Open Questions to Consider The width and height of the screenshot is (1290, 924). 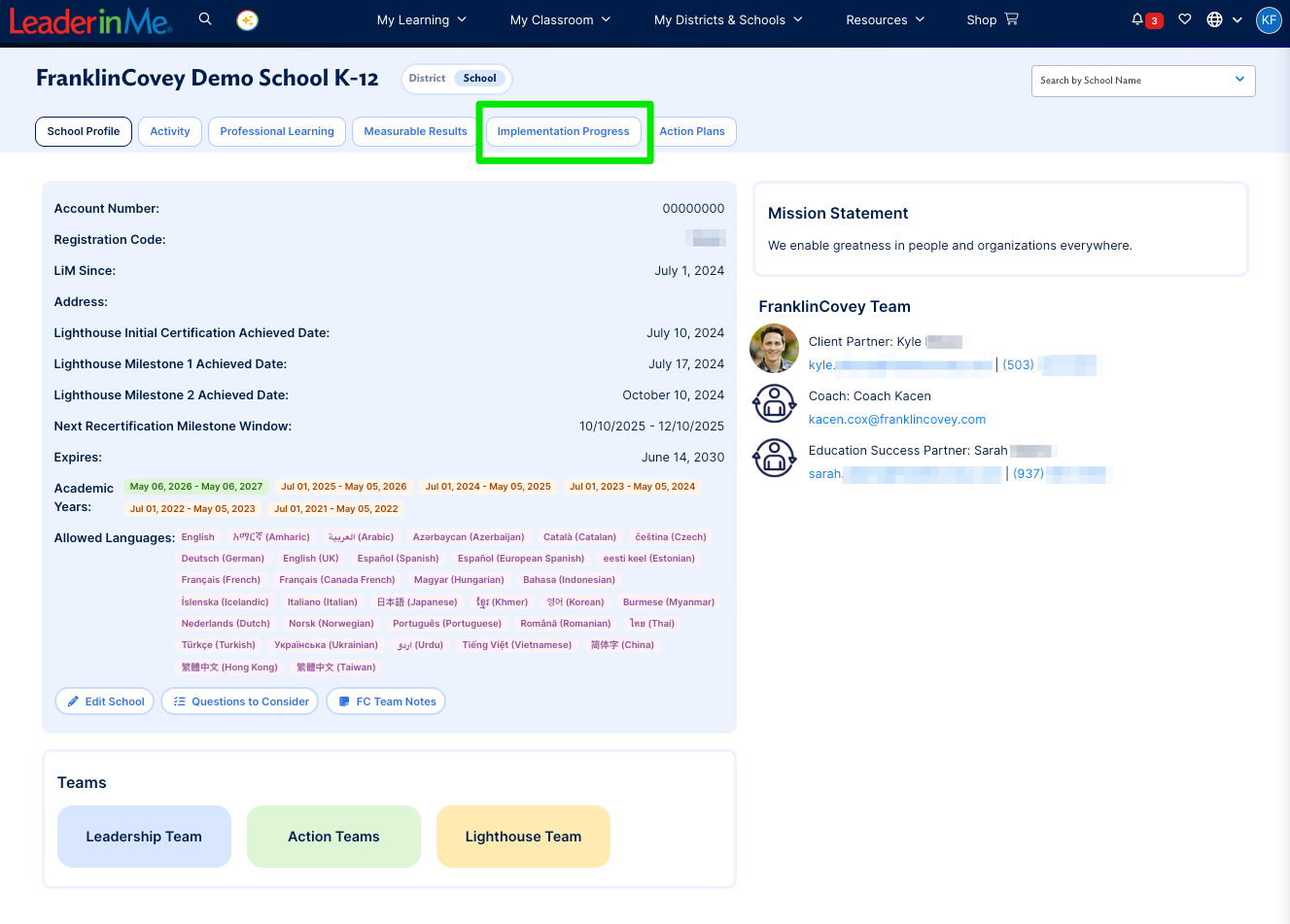click(x=239, y=702)
